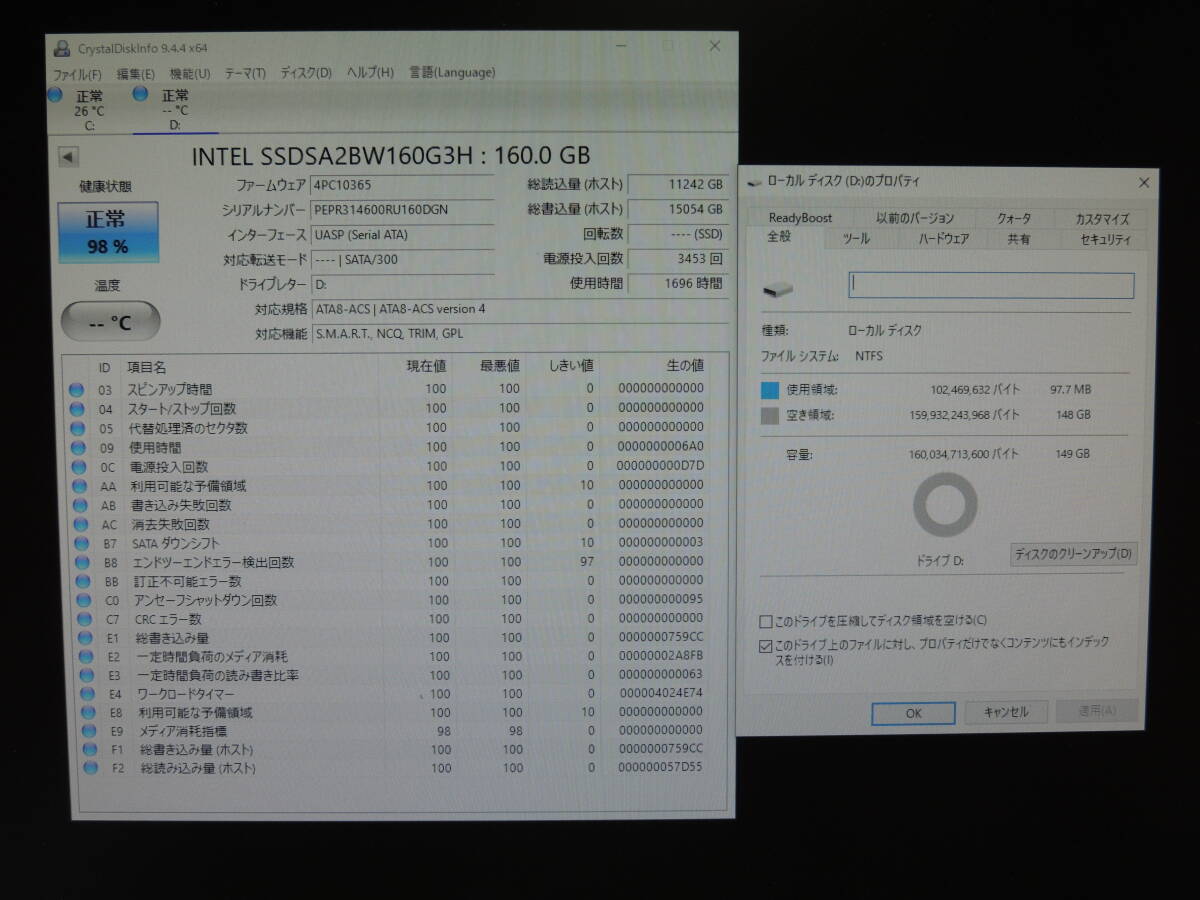Click the previous disk arrow button
Viewport: 1200px width, 900px height.
click(68, 157)
